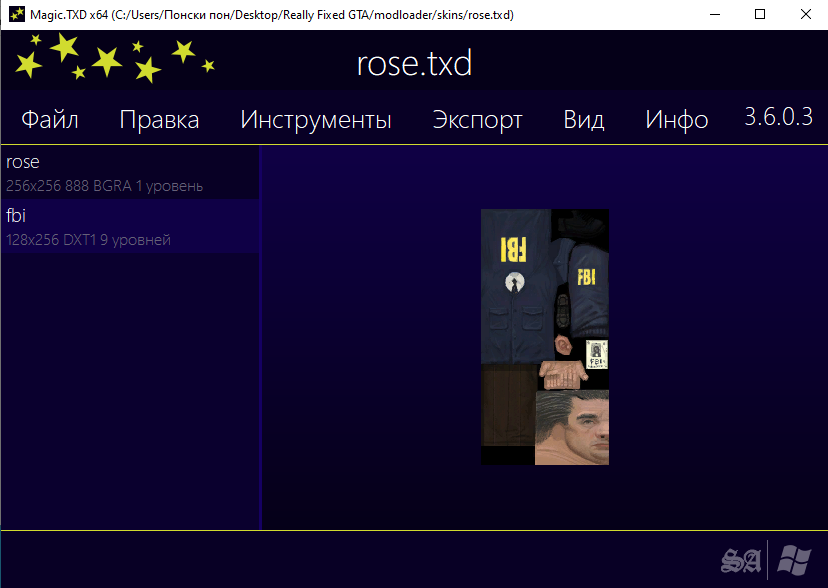Click the Windows platform logo icon
This screenshot has height=588, width=828.
tap(795, 561)
